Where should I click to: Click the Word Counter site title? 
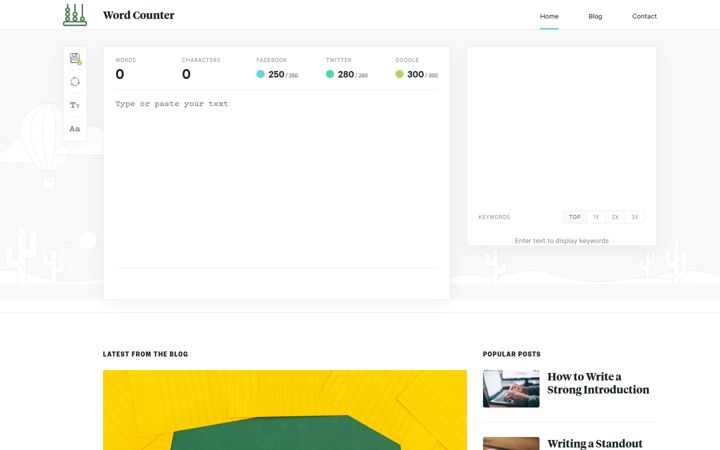(139, 15)
